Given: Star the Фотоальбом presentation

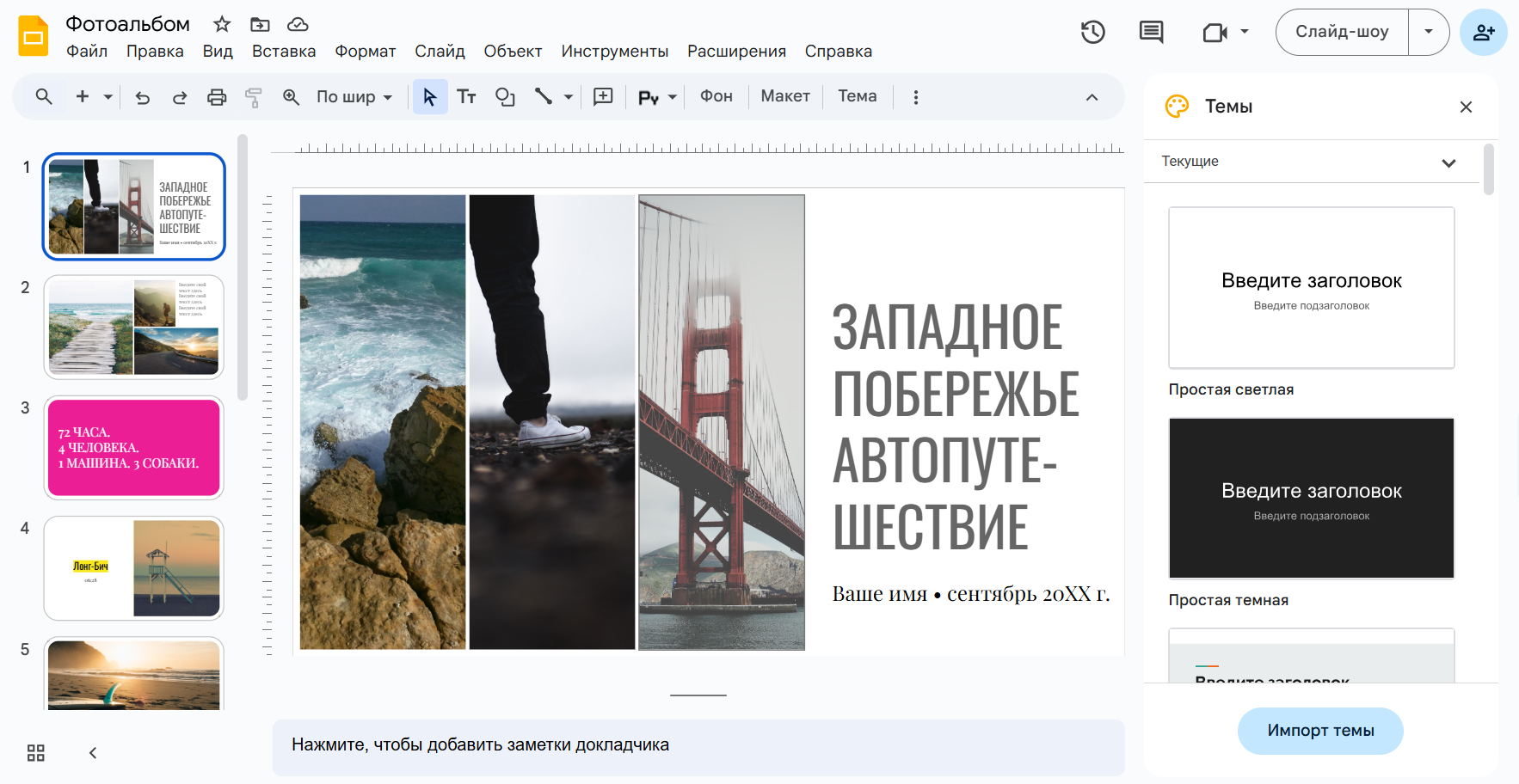Looking at the screenshot, I should (222, 24).
